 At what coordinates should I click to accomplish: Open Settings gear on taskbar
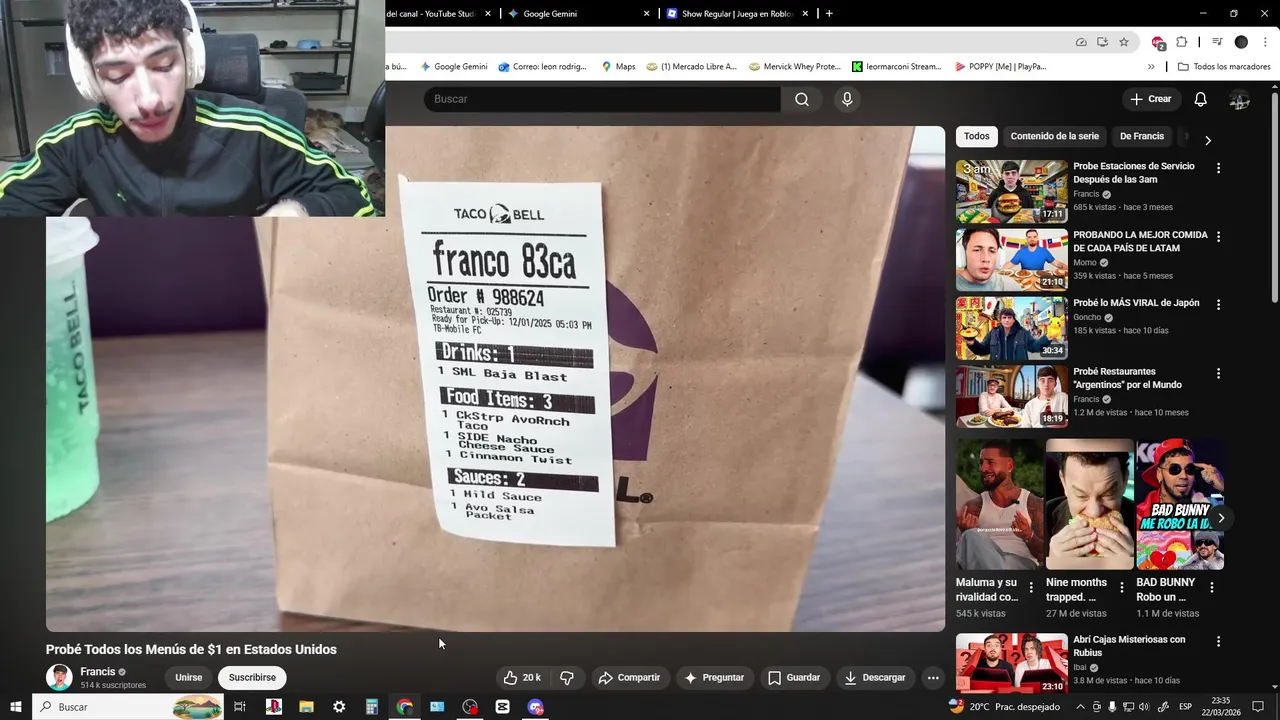point(339,706)
